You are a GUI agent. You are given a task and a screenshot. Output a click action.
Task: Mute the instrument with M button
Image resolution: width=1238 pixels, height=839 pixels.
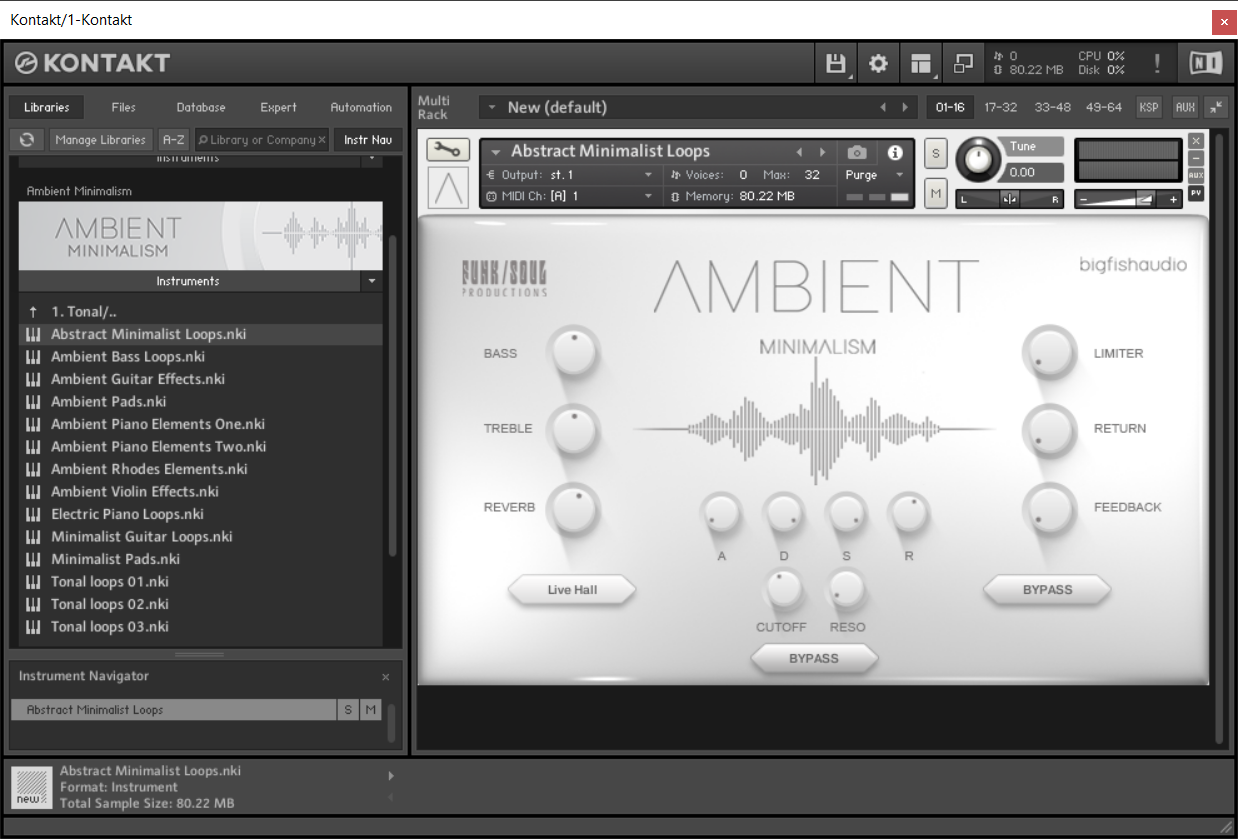(935, 194)
